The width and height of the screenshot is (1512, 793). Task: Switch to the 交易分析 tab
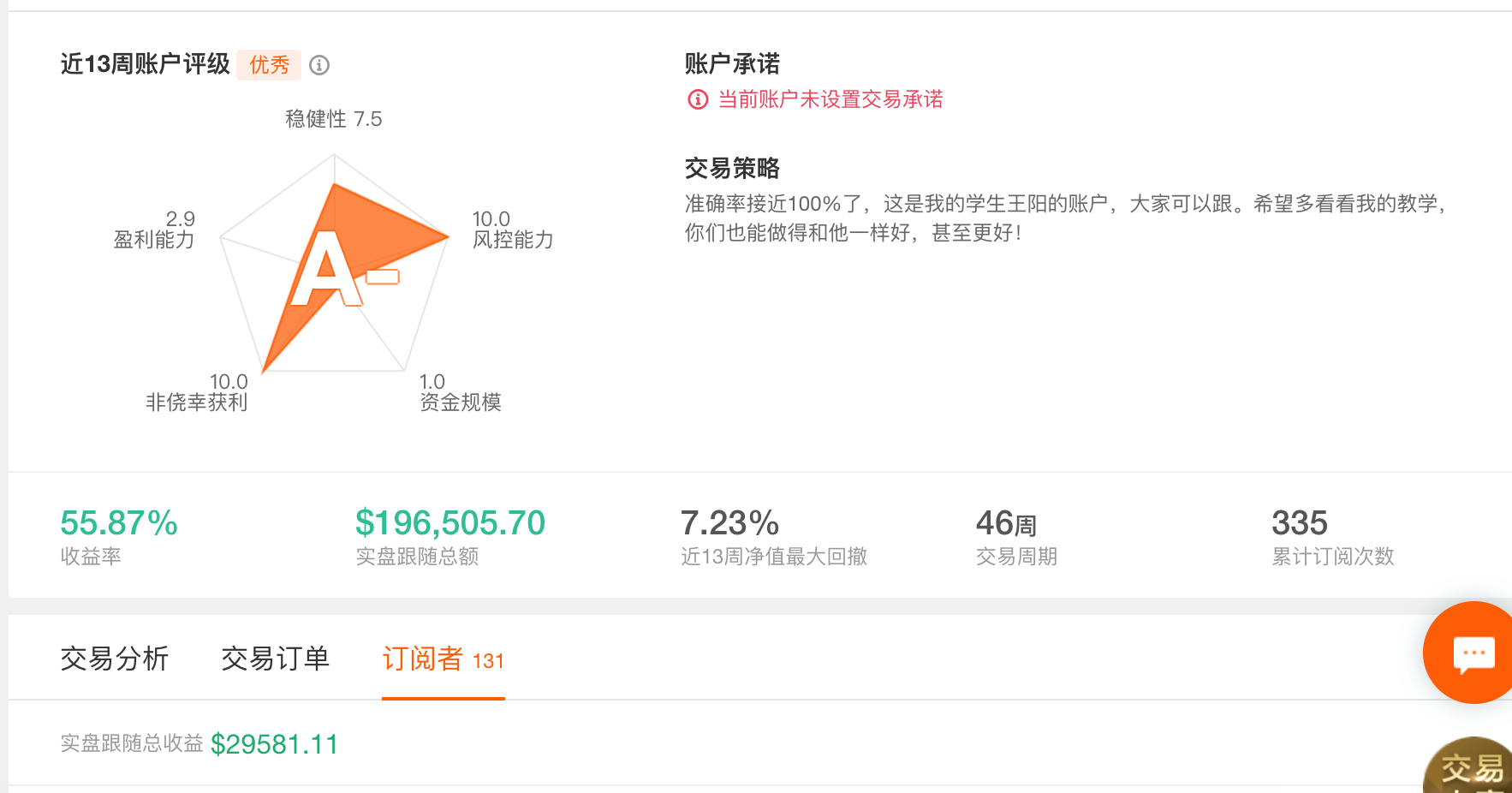[115, 659]
